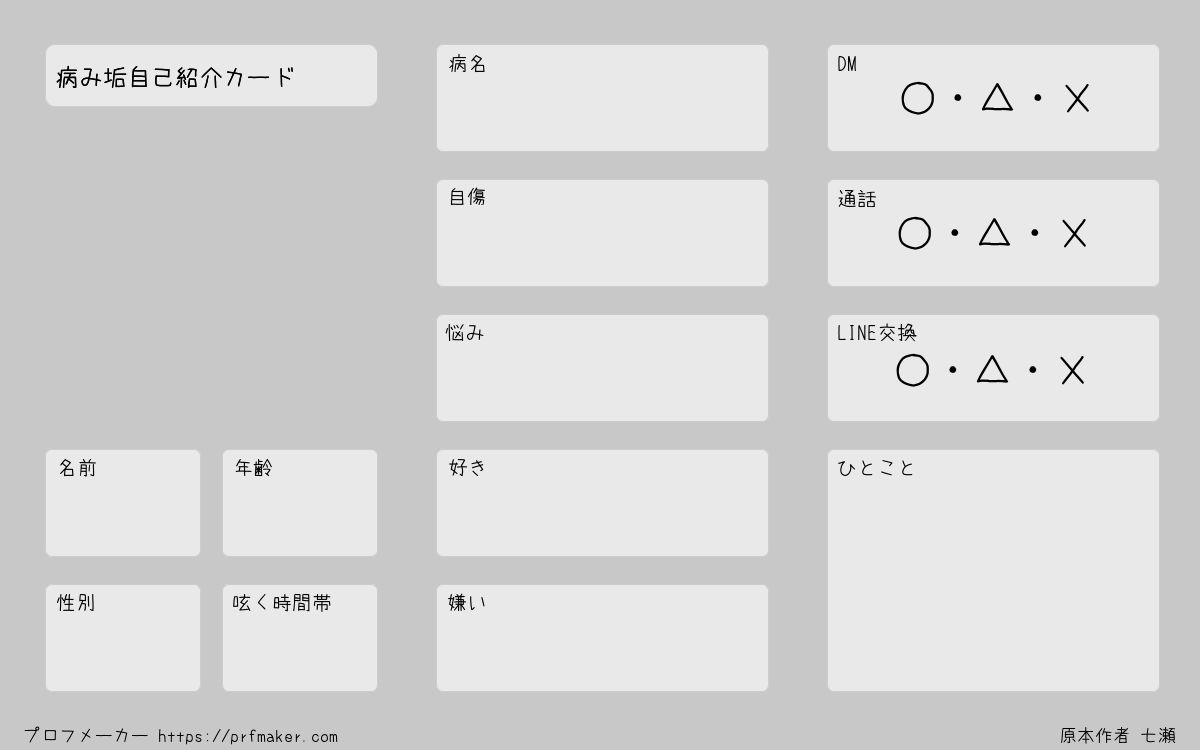Click the 悩み entry box
Image resolution: width=1200 pixels, height=750 pixels.
(x=602, y=368)
